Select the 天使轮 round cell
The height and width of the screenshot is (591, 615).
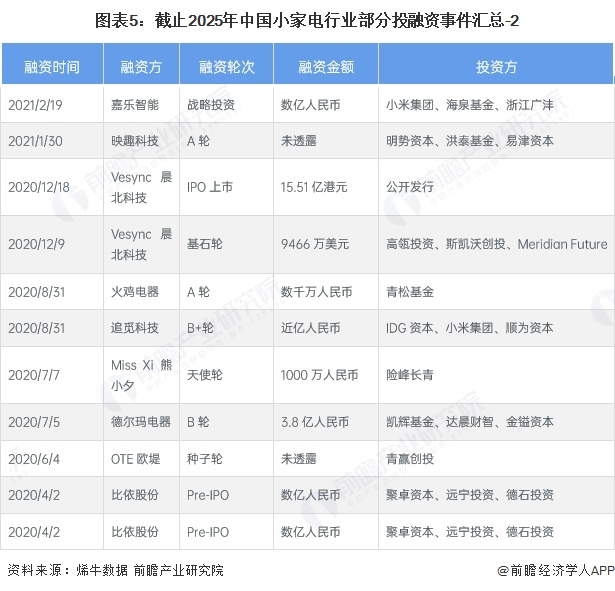[x=207, y=375]
